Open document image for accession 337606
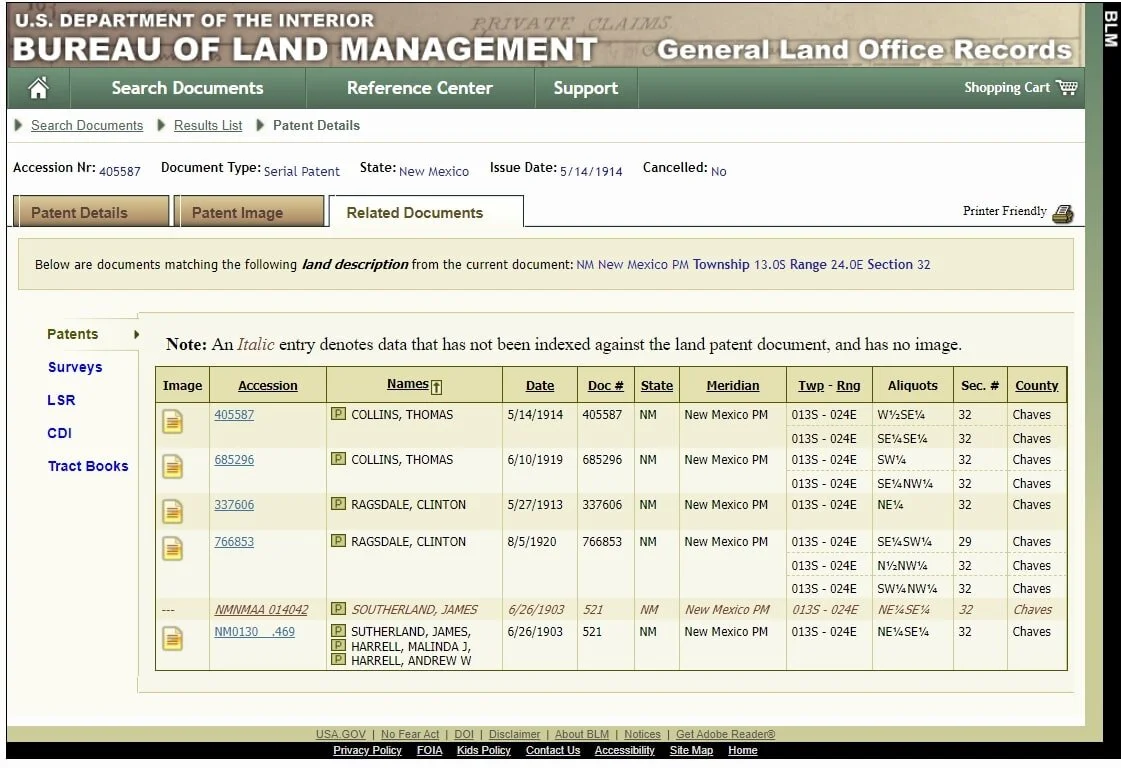 pyautogui.click(x=172, y=512)
